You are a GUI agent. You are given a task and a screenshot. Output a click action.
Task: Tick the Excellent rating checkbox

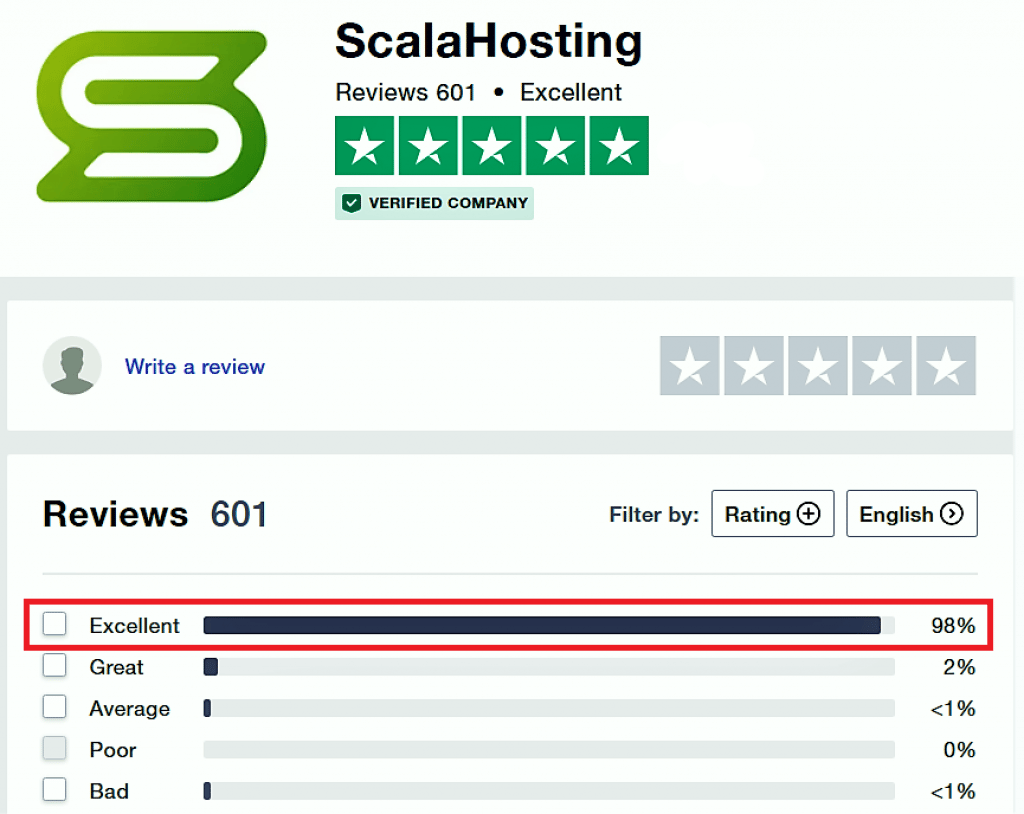pos(55,624)
